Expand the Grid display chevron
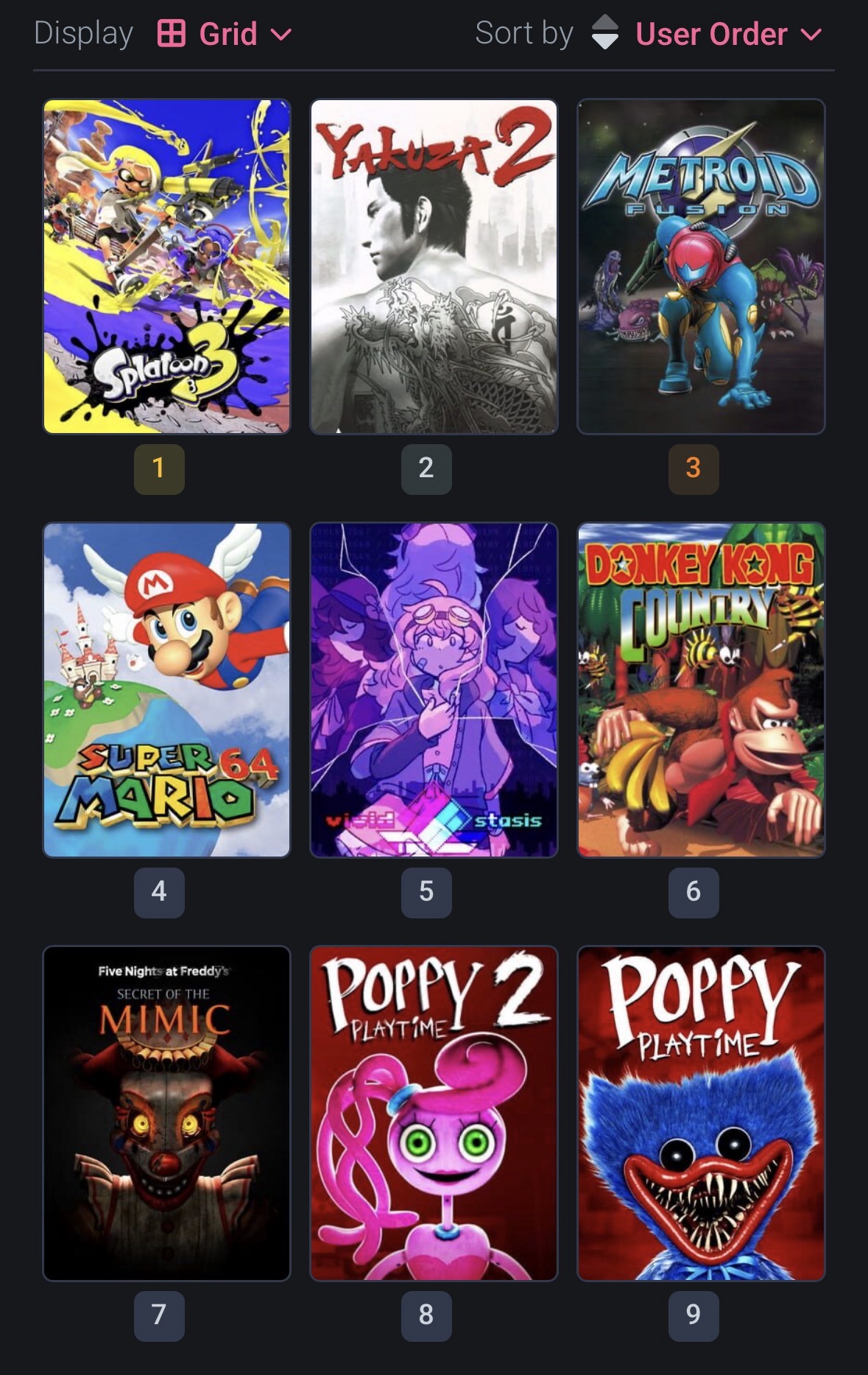This screenshot has height=1375, width=868. coord(281,35)
